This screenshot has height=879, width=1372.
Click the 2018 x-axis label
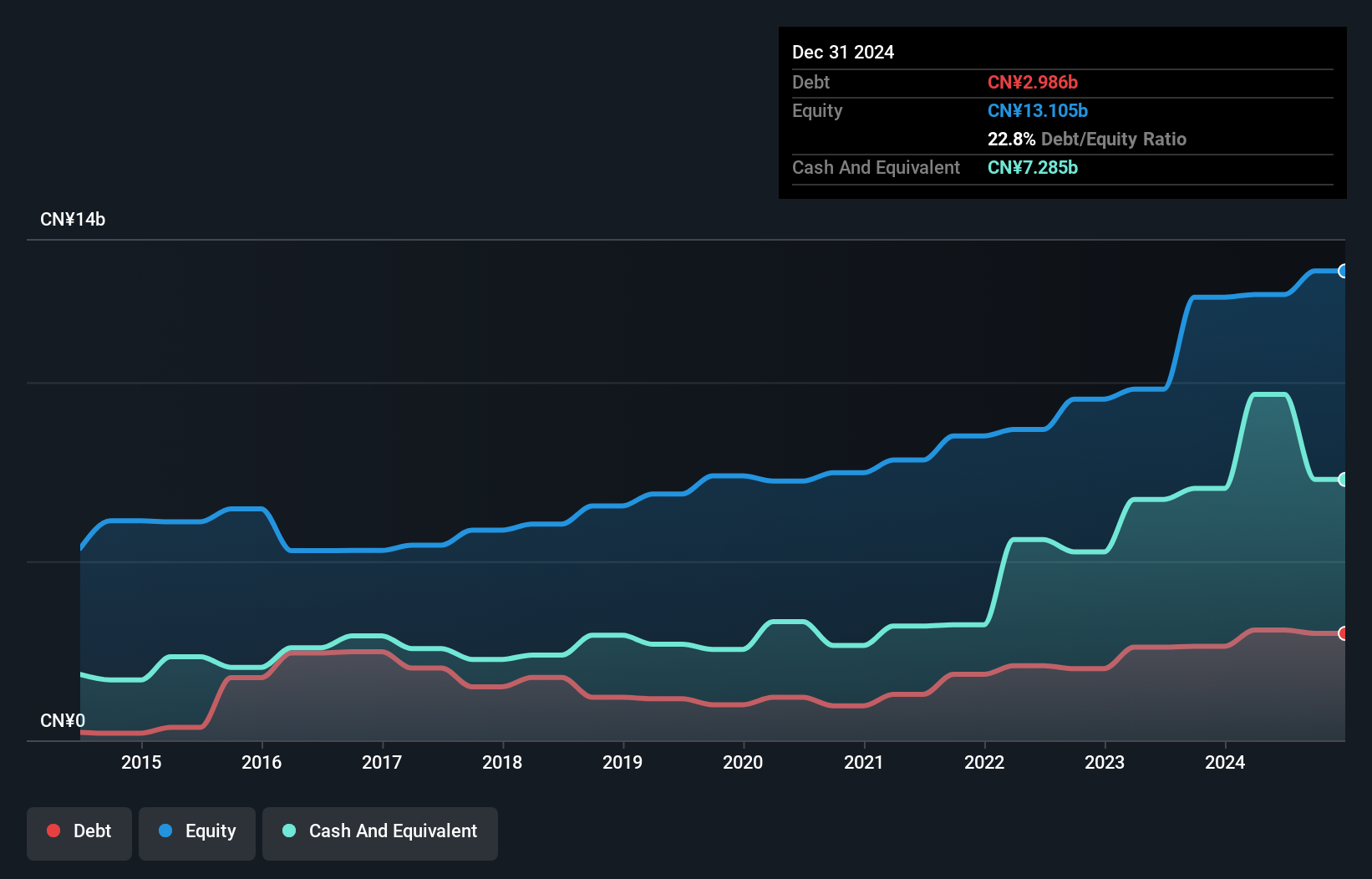[502, 762]
